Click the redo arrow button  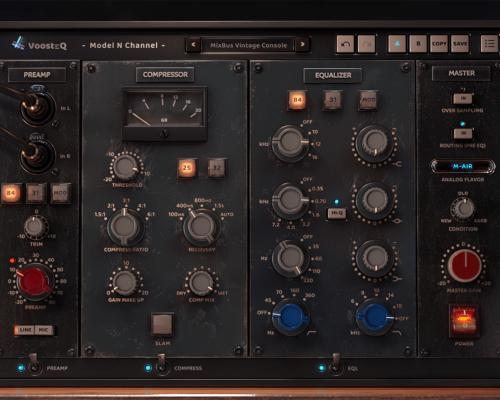click(366, 44)
